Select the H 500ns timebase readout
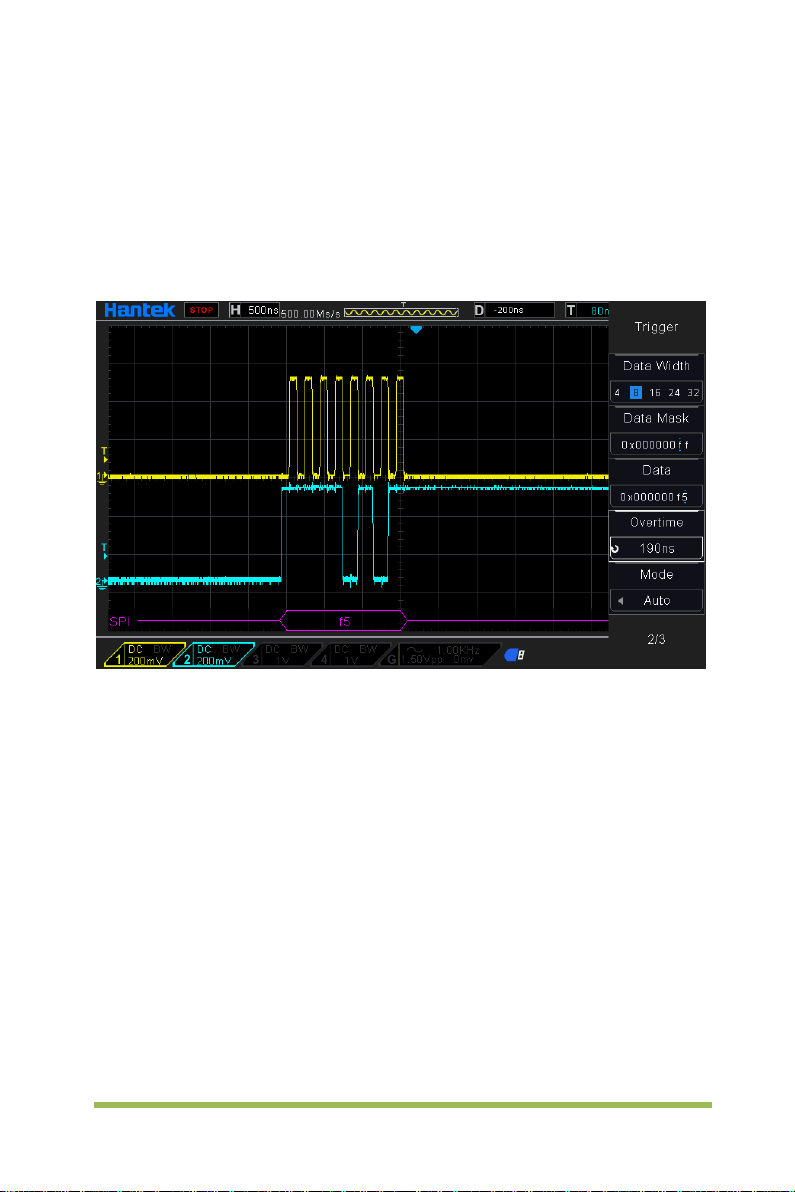This screenshot has width=795, height=1192. pyautogui.click(x=255, y=310)
